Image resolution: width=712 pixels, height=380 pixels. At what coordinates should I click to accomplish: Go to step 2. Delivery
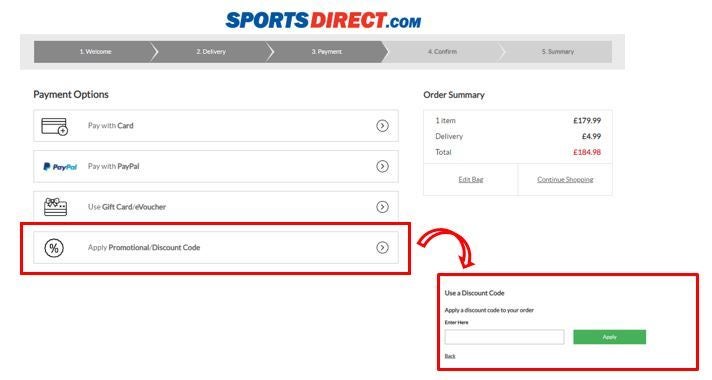pos(211,52)
